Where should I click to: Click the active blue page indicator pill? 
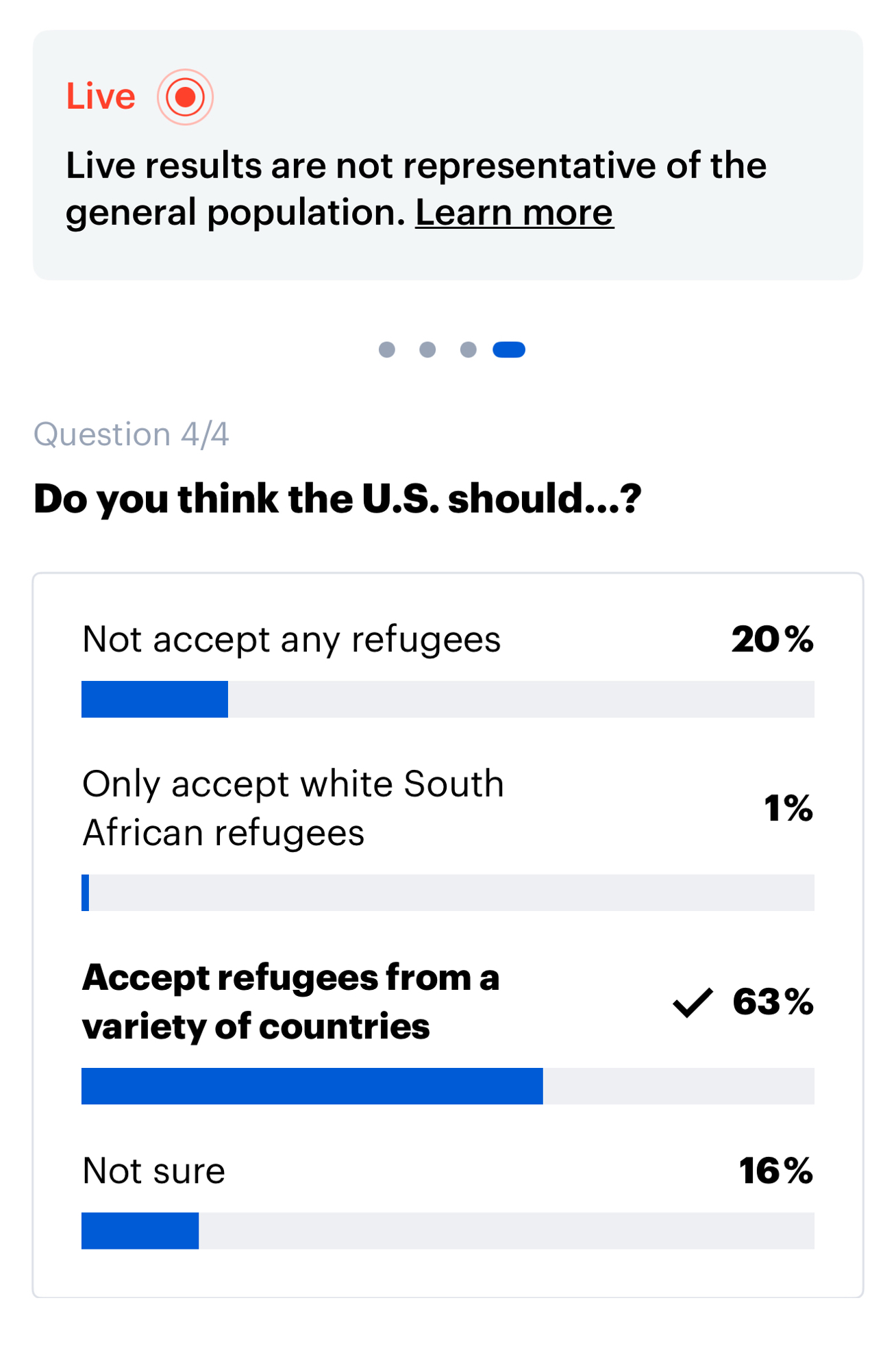509,350
